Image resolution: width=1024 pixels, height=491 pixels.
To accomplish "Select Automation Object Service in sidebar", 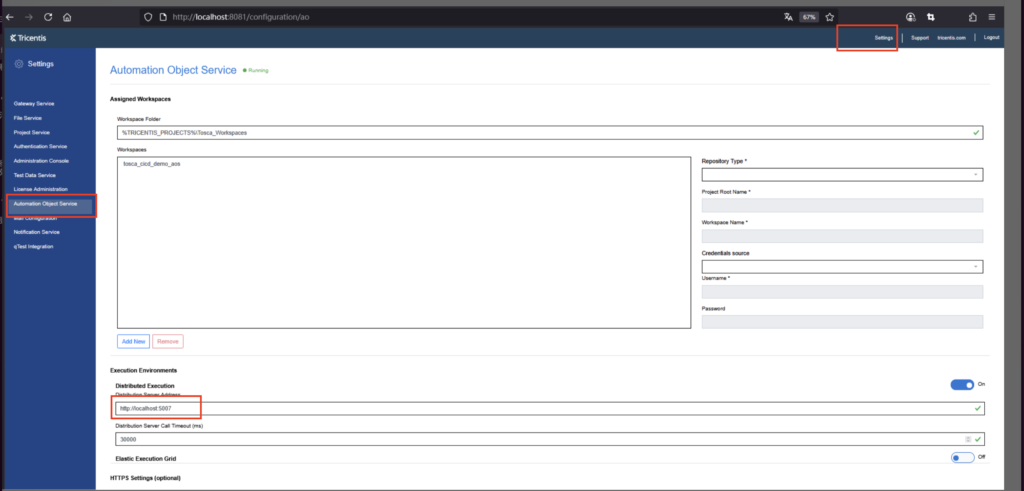I will tap(45, 204).
